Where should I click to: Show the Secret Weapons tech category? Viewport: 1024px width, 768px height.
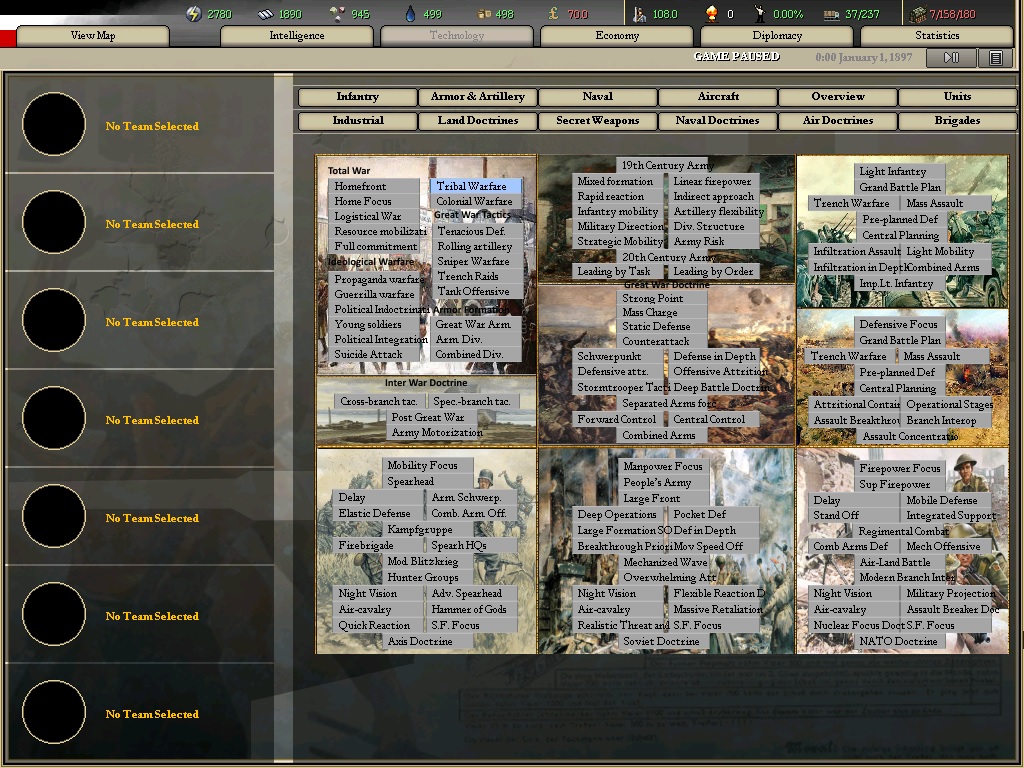(598, 121)
